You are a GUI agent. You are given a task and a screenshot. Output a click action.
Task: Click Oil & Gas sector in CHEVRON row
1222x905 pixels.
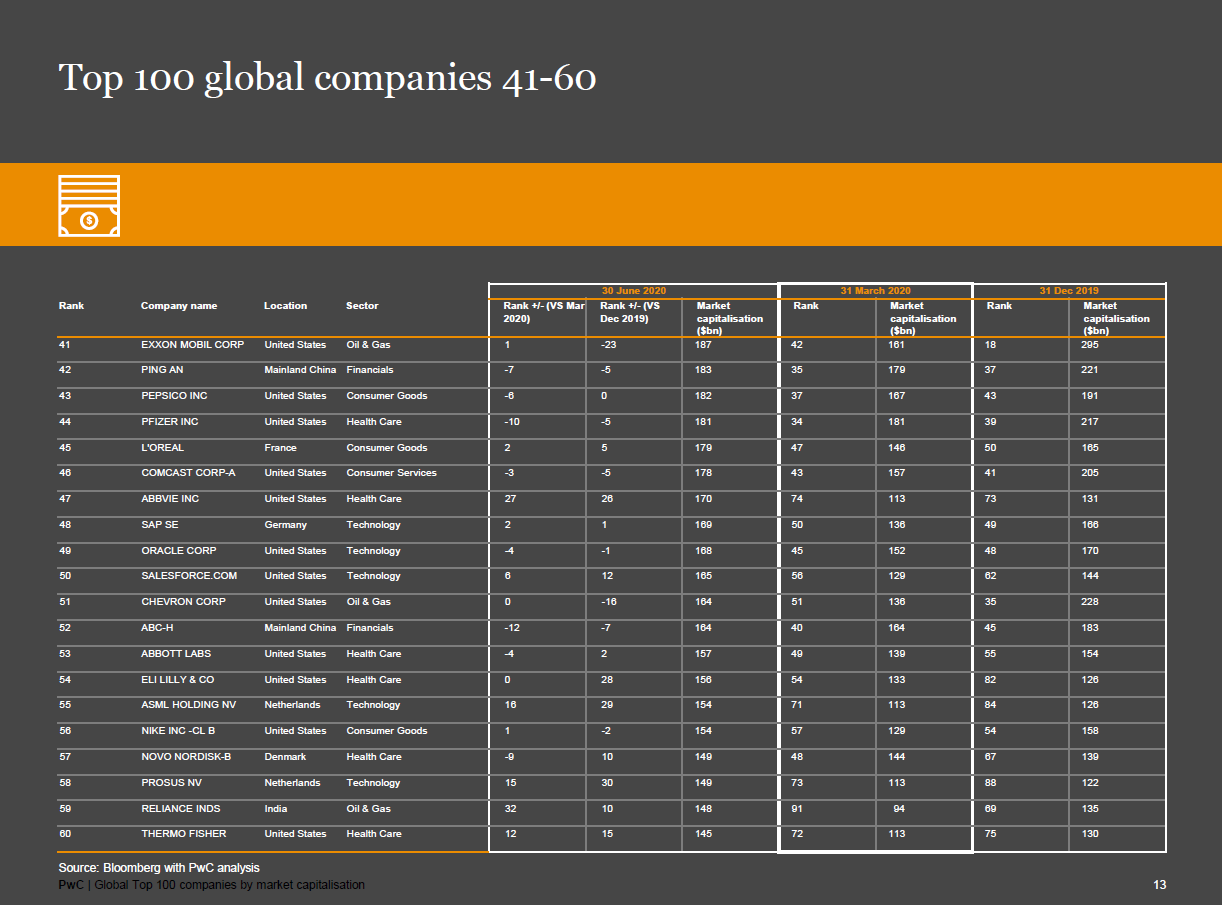pos(369,602)
